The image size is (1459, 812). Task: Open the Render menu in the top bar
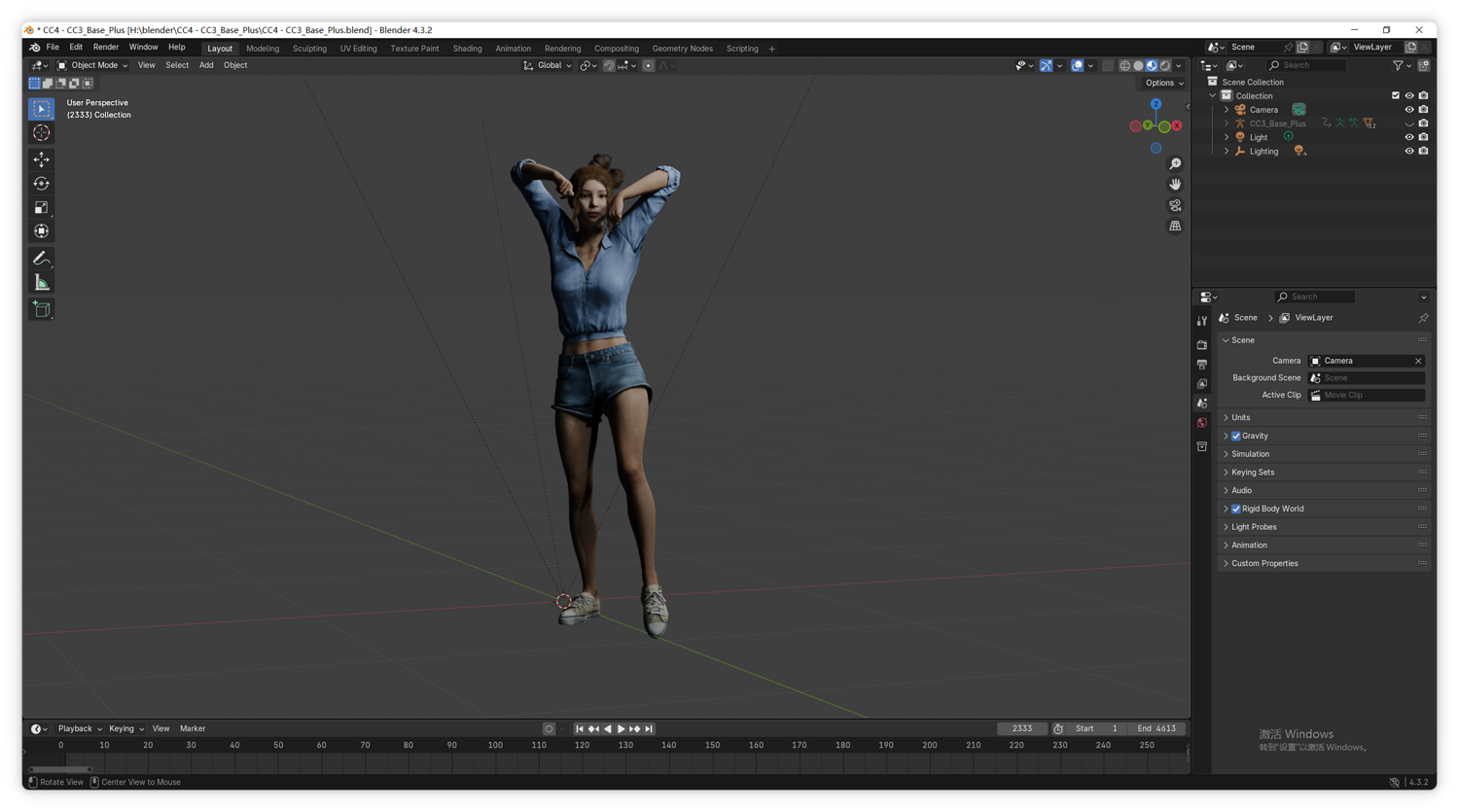105,47
